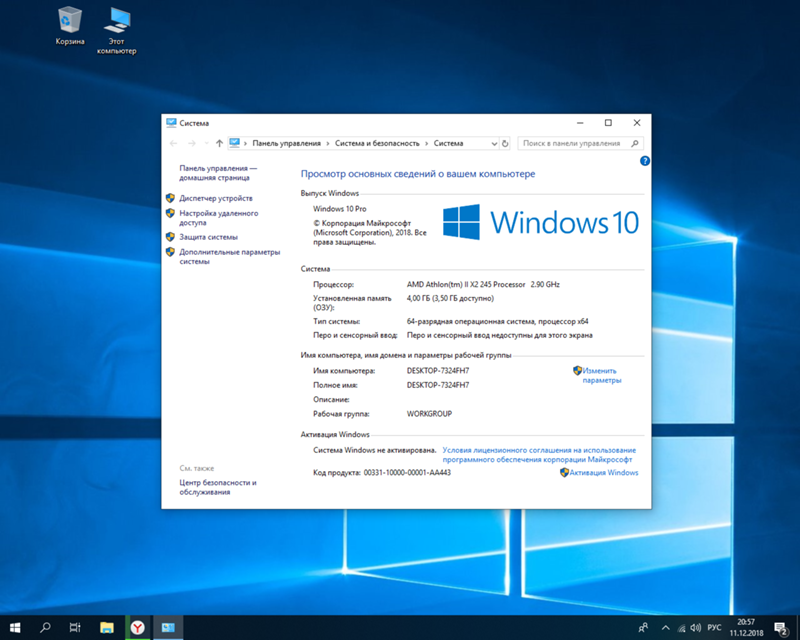This screenshot has width=800, height=640.
Task: Open the People icon in the taskbar
Action: point(643,627)
